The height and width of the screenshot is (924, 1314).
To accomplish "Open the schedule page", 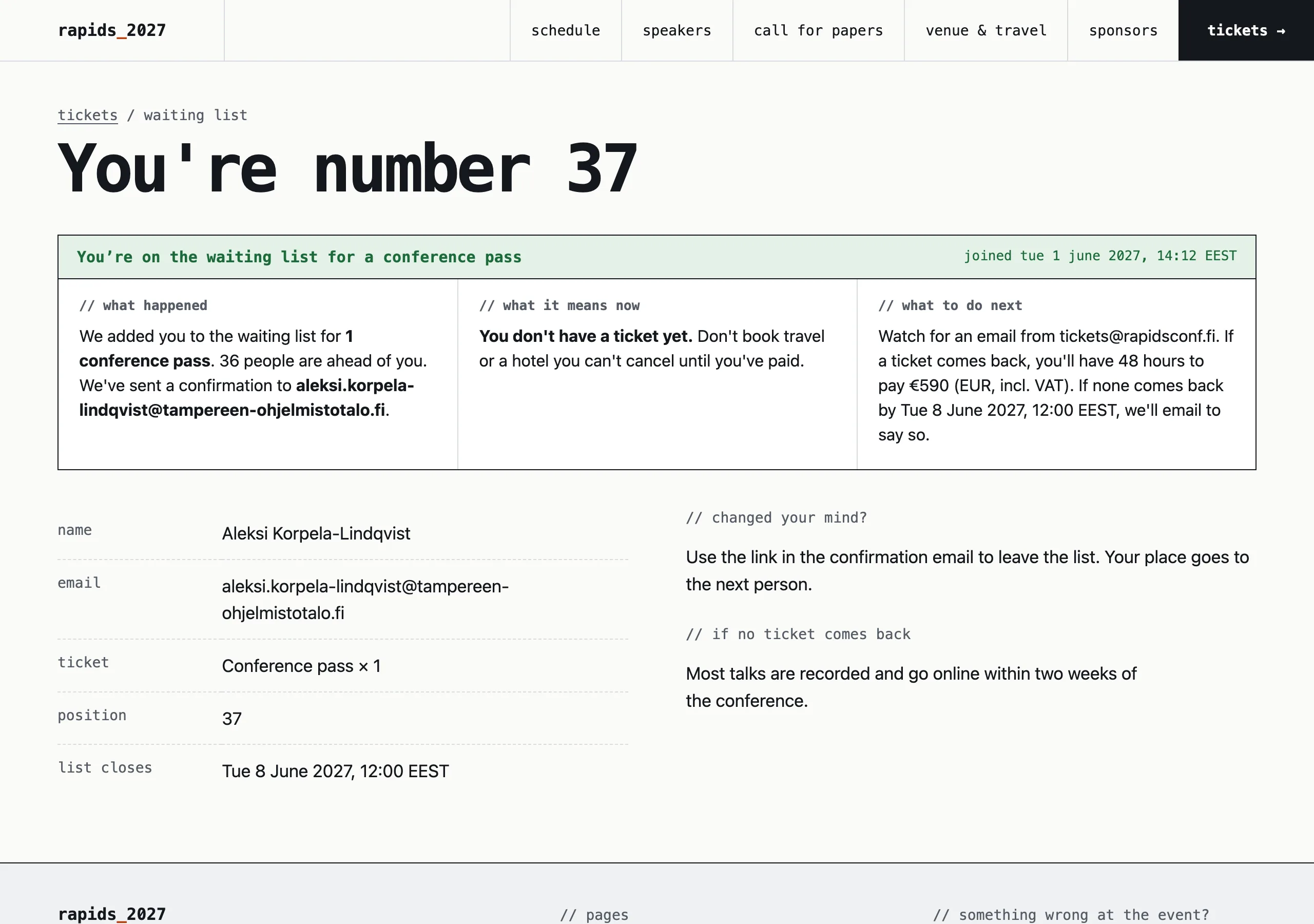I will [566, 30].
